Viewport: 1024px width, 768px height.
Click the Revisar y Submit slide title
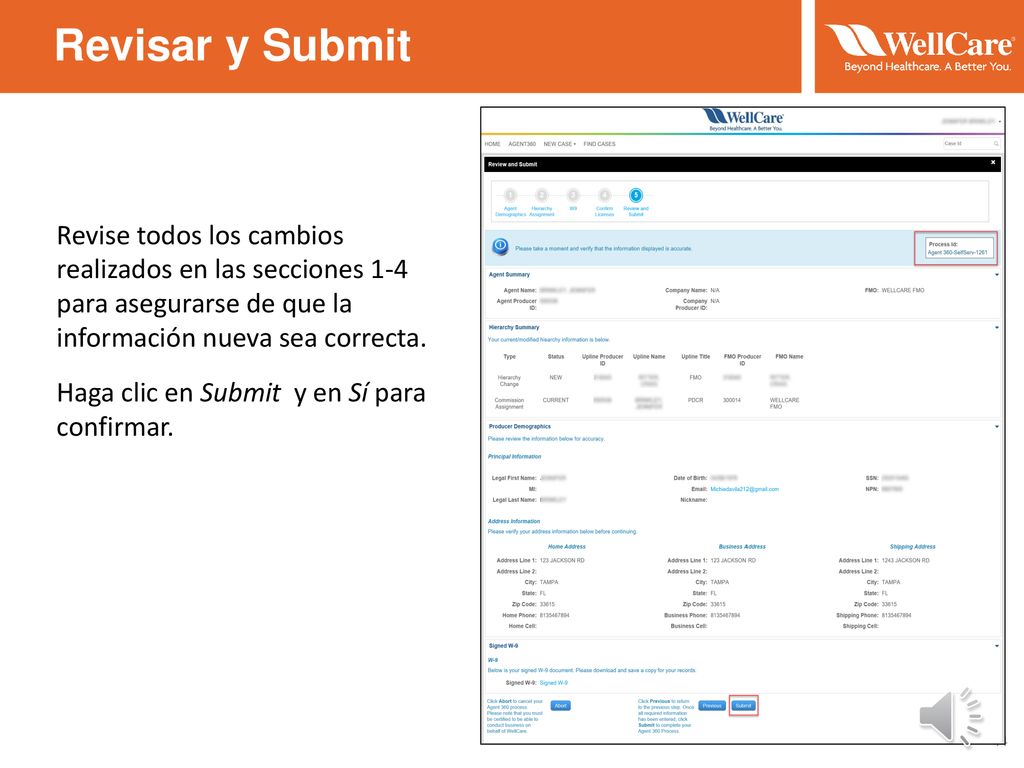click(232, 47)
